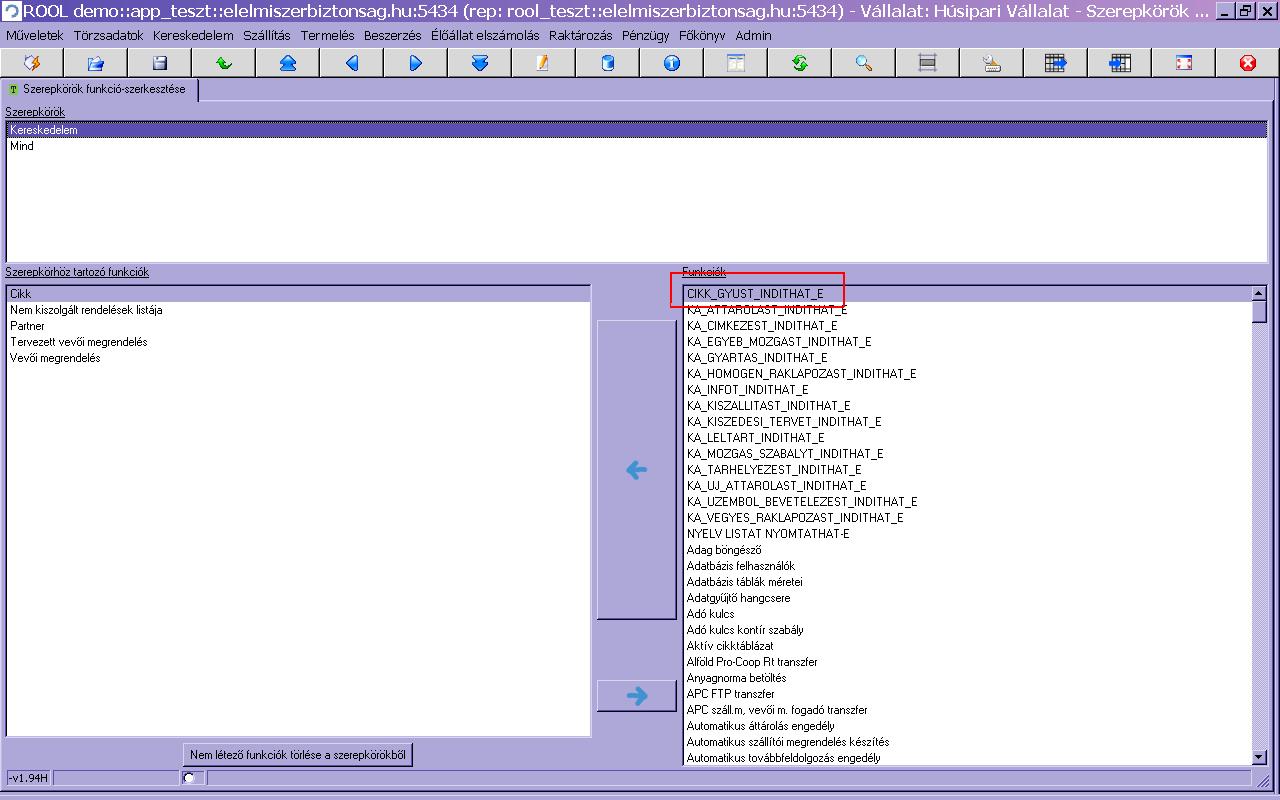Click the open folder toolbar icon
Image resolution: width=1280 pixels, height=800 pixels.
[96, 63]
